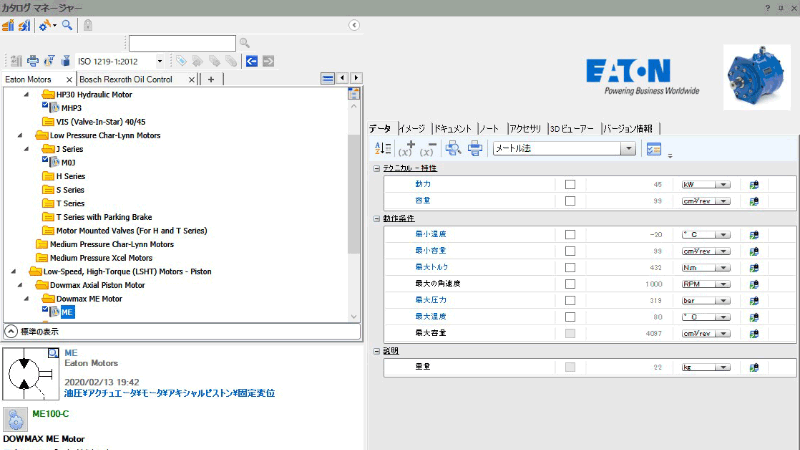Open kW unit dropdown
Viewport: 800px width, 450px height.
723,185
